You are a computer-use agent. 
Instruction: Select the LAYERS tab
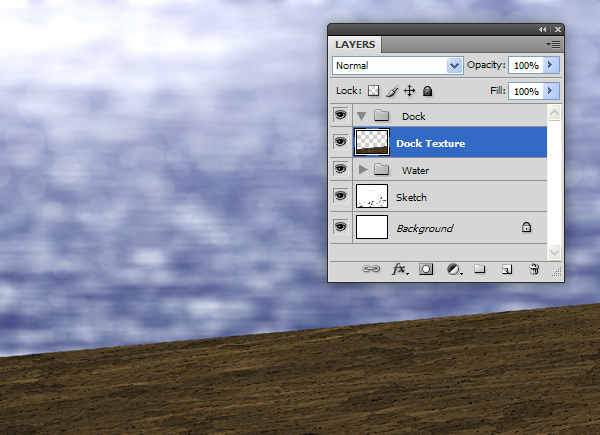[x=355, y=44]
